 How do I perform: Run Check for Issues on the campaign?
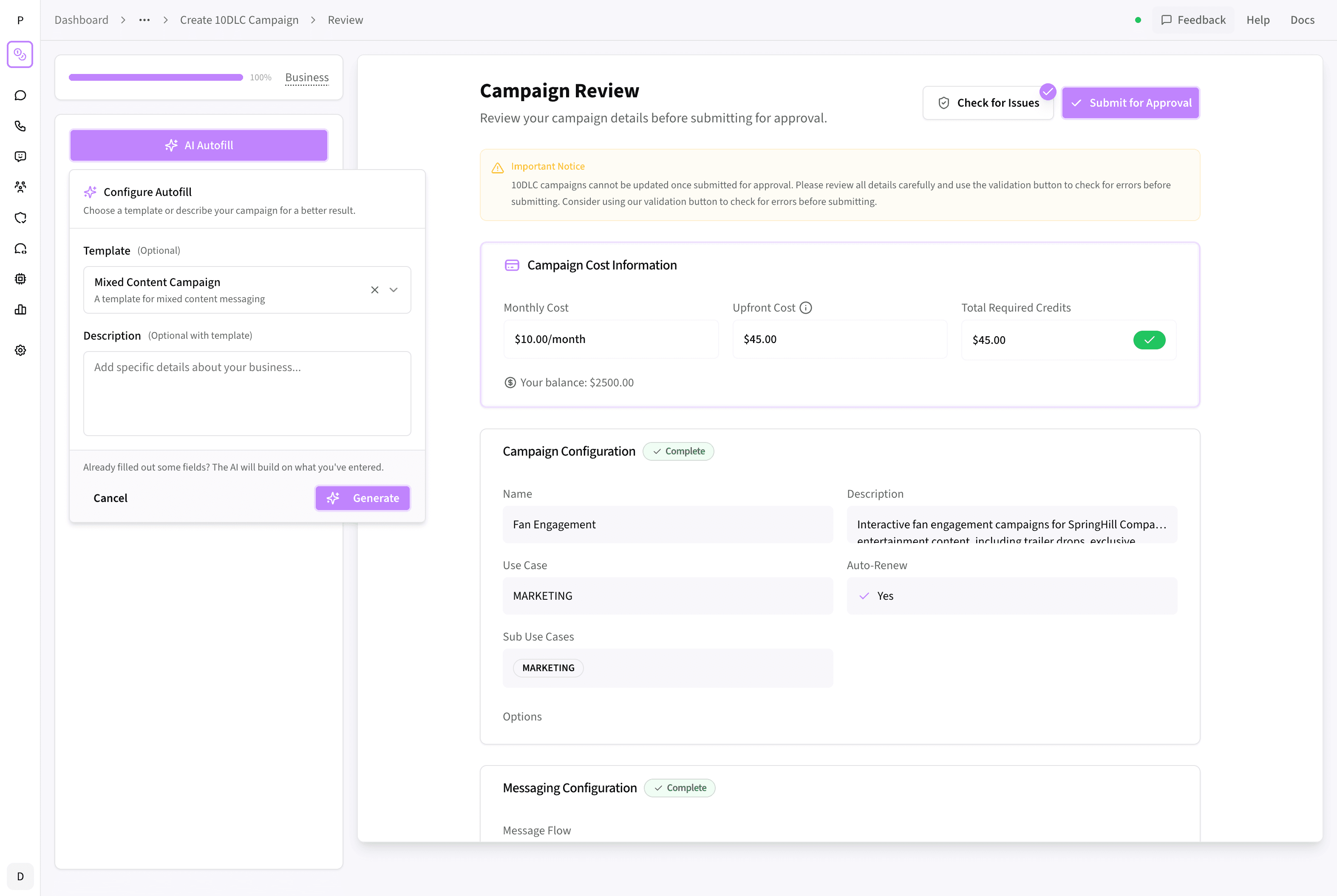pyautogui.click(x=989, y=103)
